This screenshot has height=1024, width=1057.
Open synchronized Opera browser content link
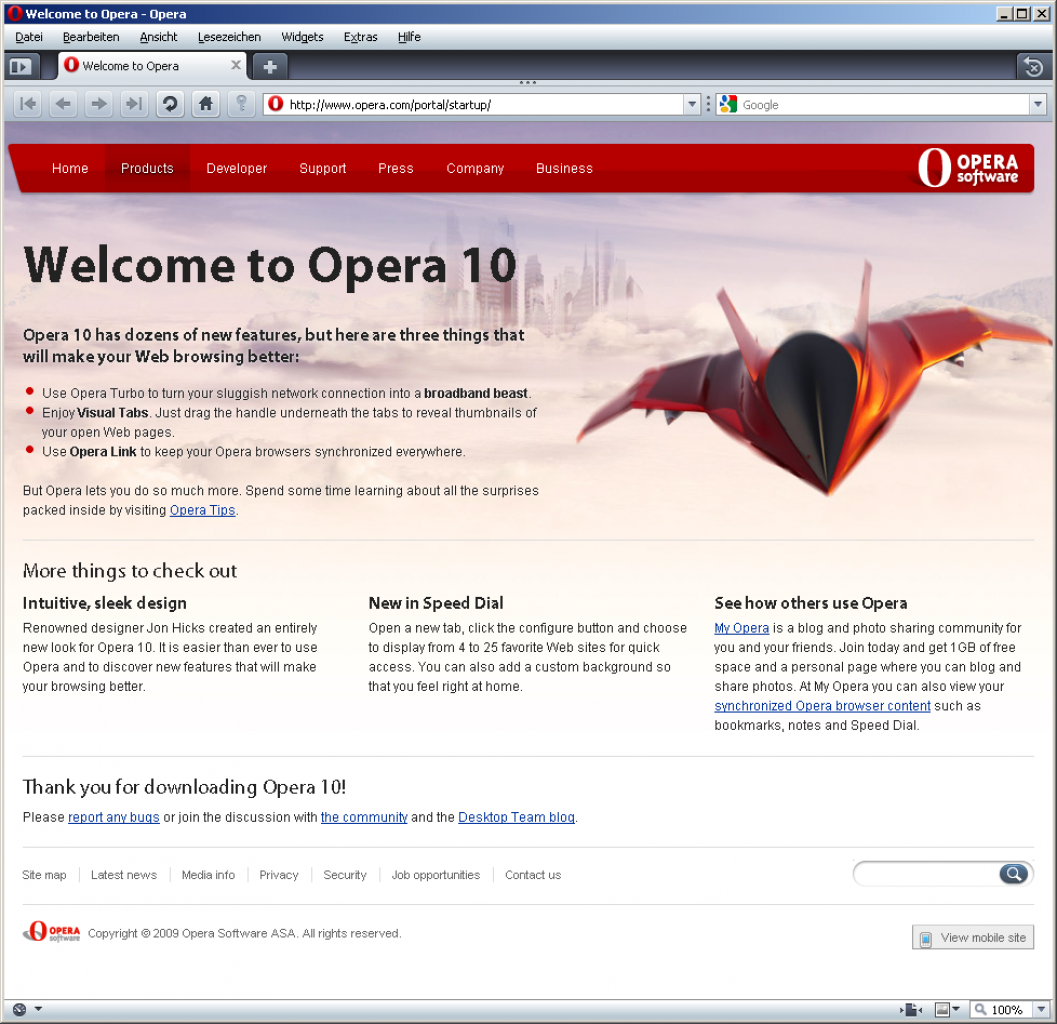click(822, 706)
